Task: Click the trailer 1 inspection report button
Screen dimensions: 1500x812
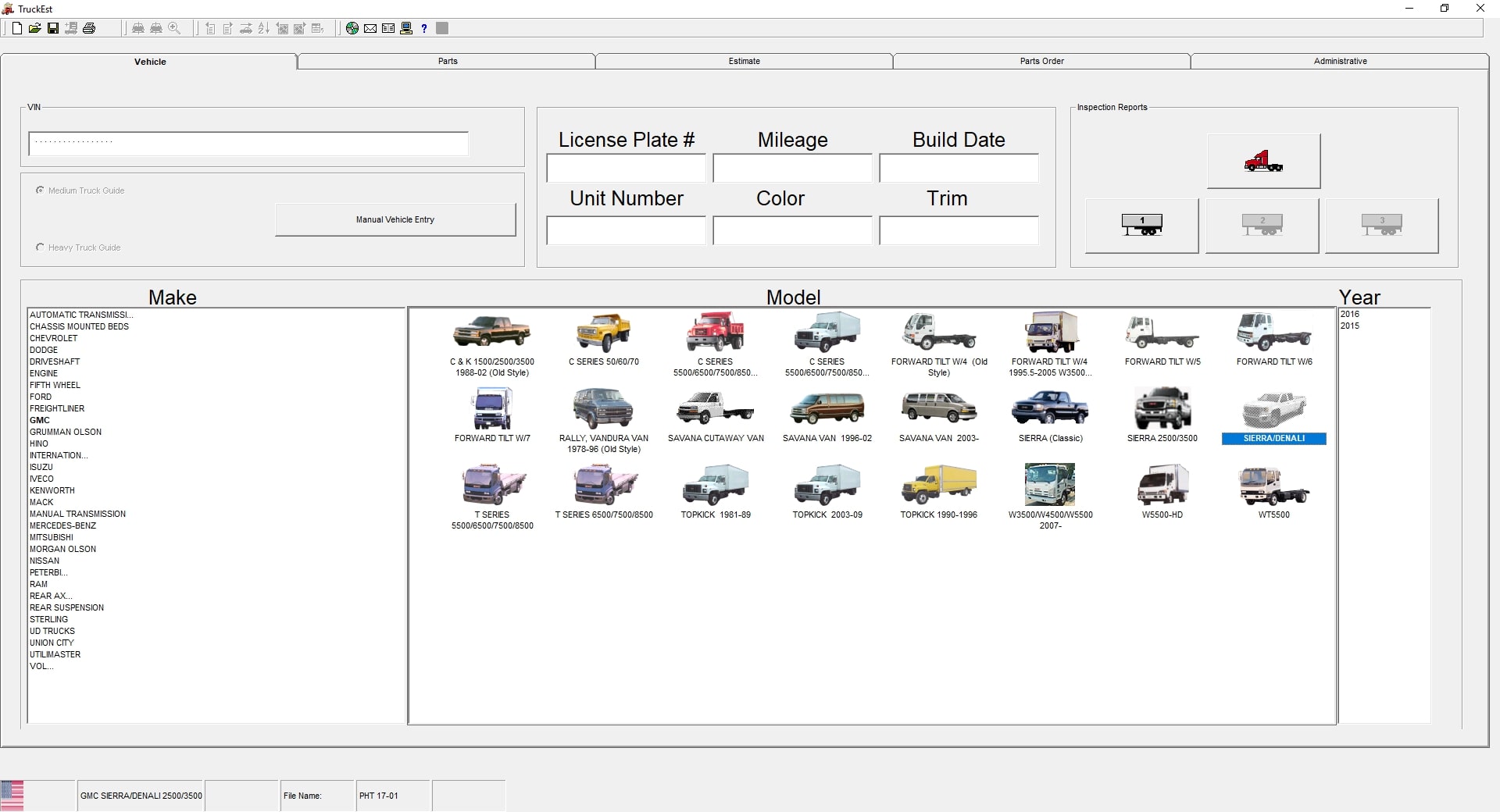Action: pyautogui.click(x=1141, y=226)
